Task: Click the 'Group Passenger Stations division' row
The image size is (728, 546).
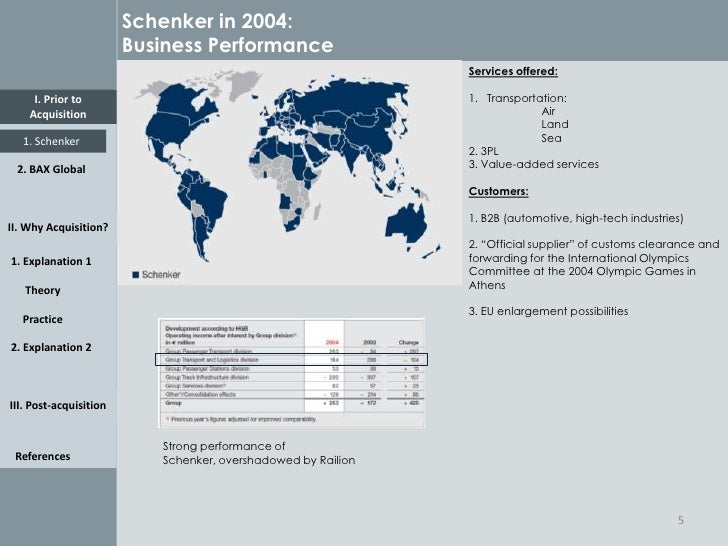Action: click(291, 369)
